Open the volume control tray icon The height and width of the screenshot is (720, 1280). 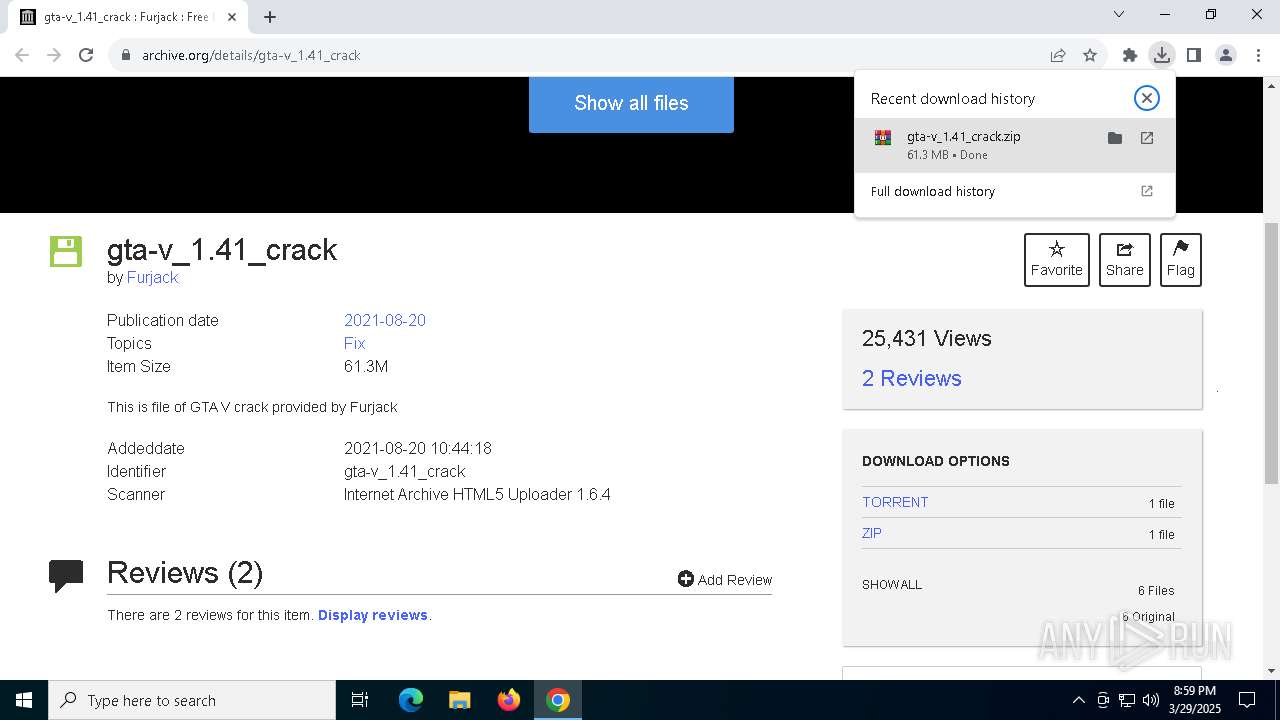coord(1151,700)
